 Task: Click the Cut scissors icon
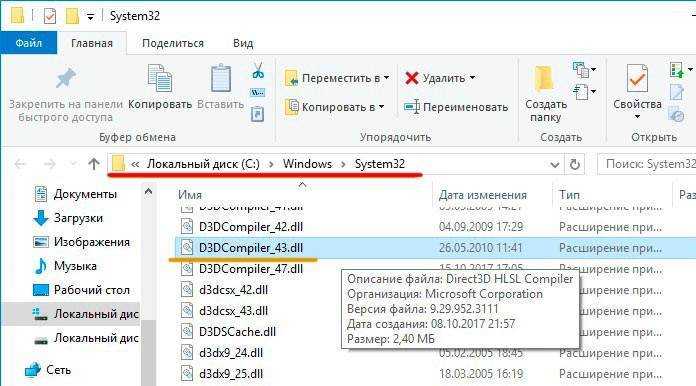(x=258, y=70)
